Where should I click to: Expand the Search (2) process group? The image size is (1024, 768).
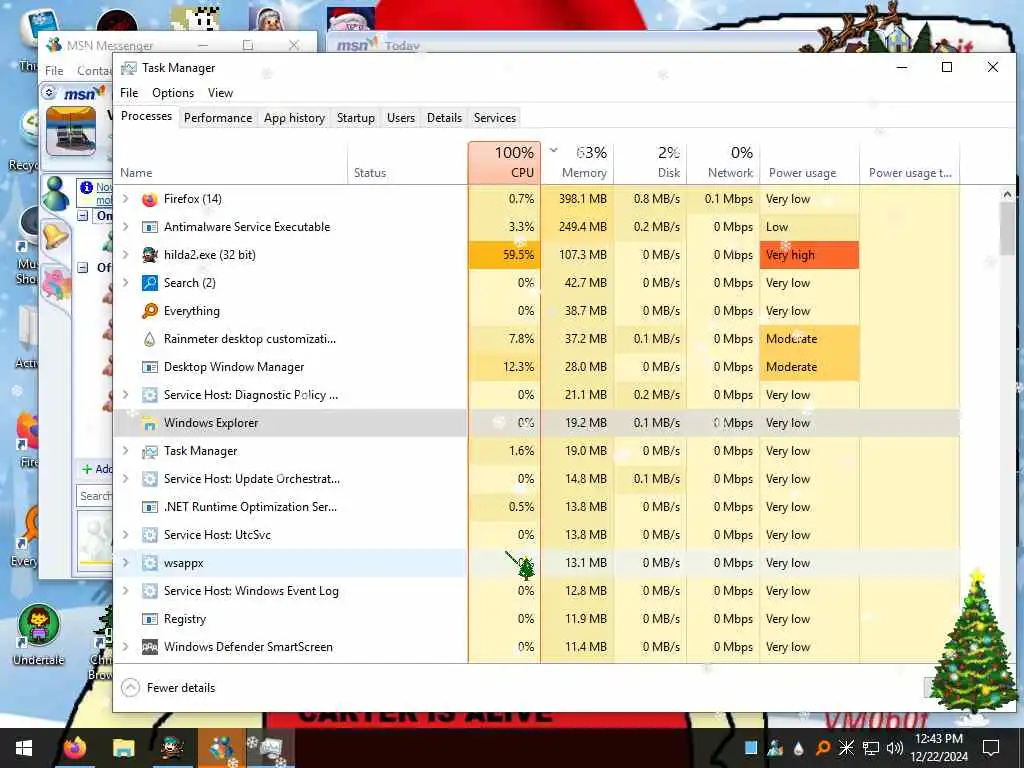click(126, 283)
